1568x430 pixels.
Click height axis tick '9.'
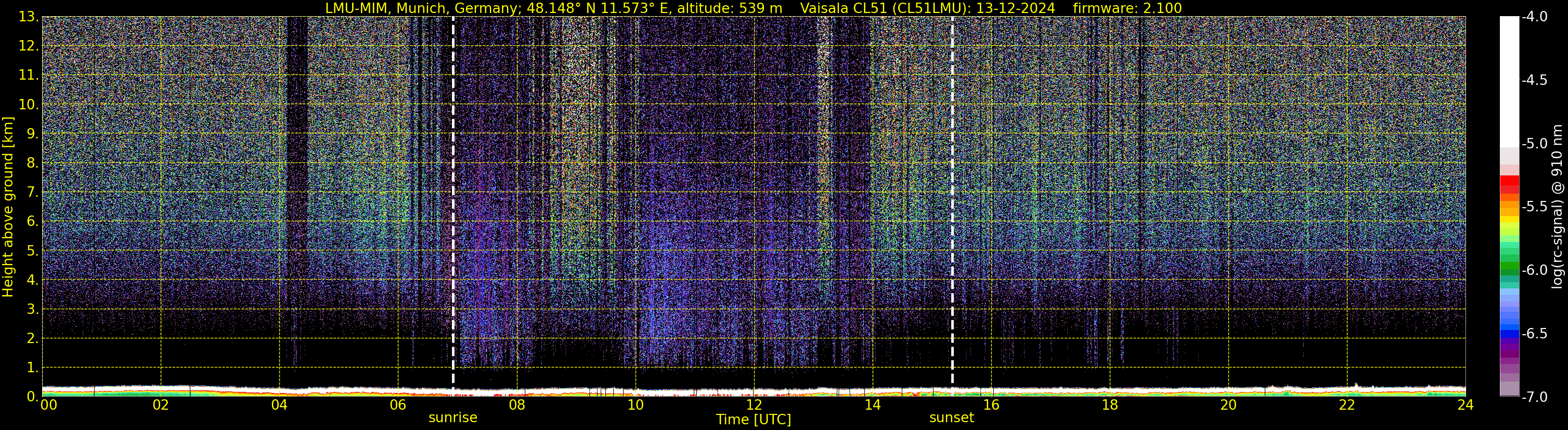(33, 134)
